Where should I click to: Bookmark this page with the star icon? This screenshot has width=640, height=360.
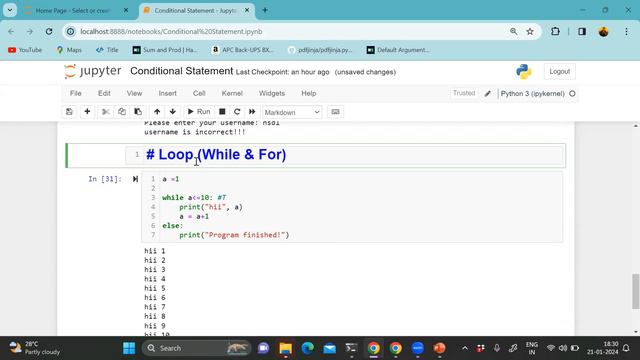click(530, 31)
